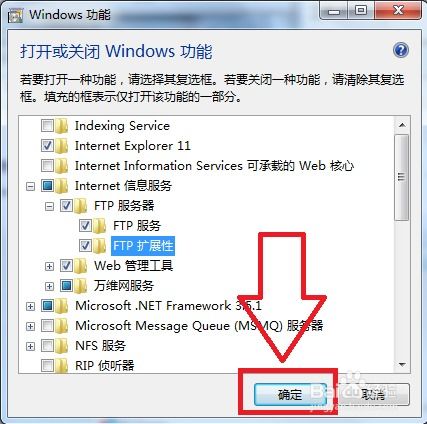Click the blue help question mark icon
The height and width of the screenshot is (424, 427).
point(401,50)
